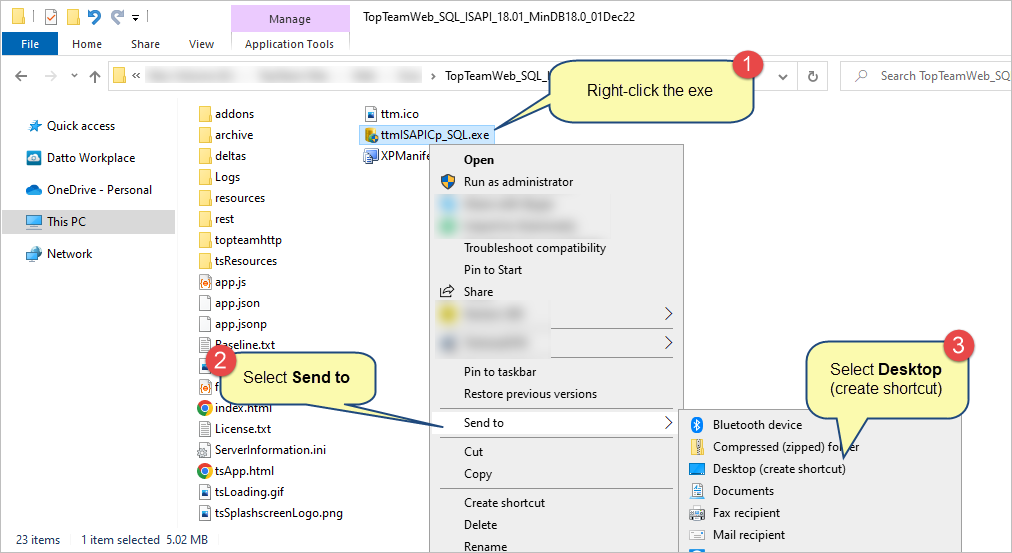The image size is (1012, 553).
Task: Select the Chrome icon of index.html
Action: coord(205,408)
